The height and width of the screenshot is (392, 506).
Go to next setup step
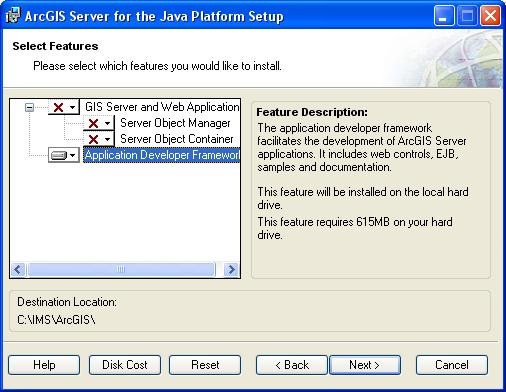pyautogui.click(x=365, y=365)
